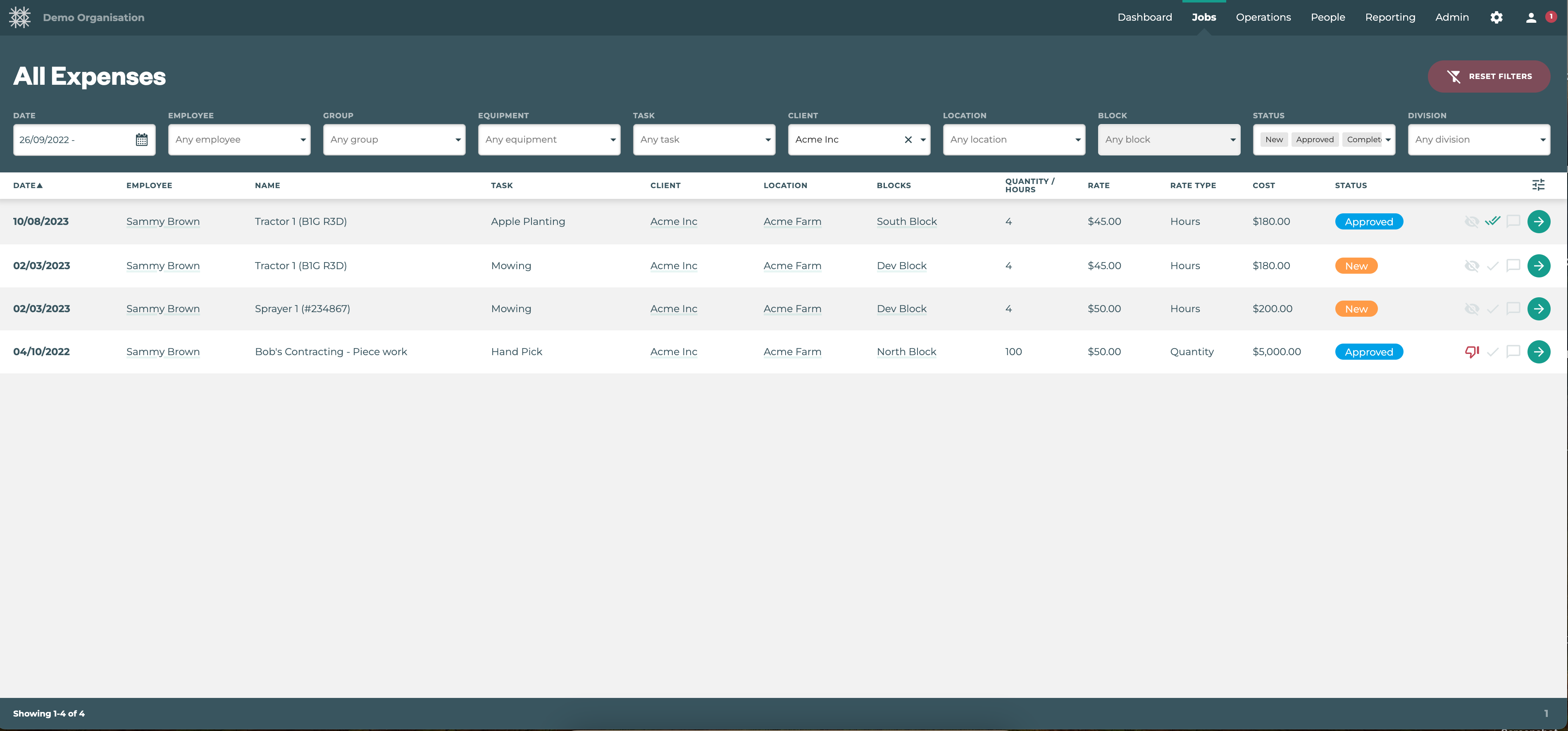Open the Operations menu
This screenshot has width=1568, height=731.
coord(1263,18)
